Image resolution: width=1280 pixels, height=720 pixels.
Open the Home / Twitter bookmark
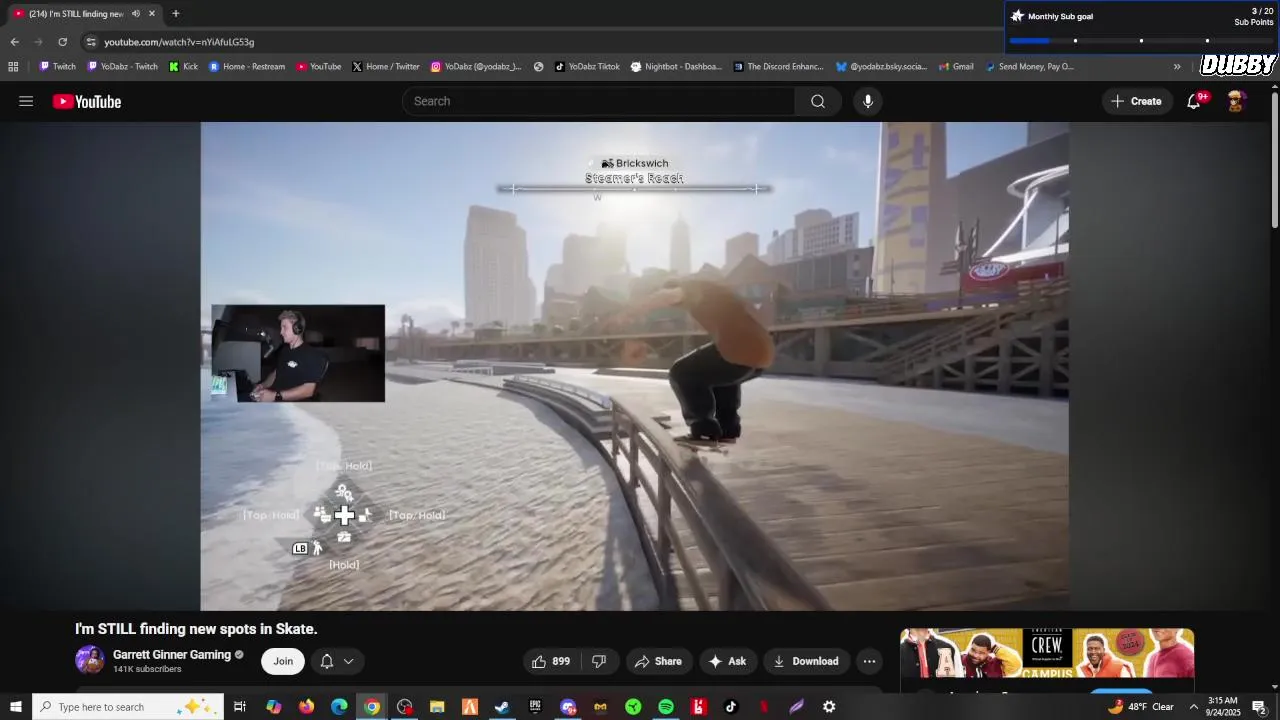click(x=385, y=67)
